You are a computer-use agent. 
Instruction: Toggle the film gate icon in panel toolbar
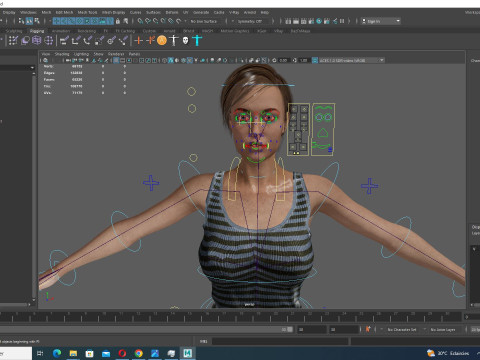(122, 60)
